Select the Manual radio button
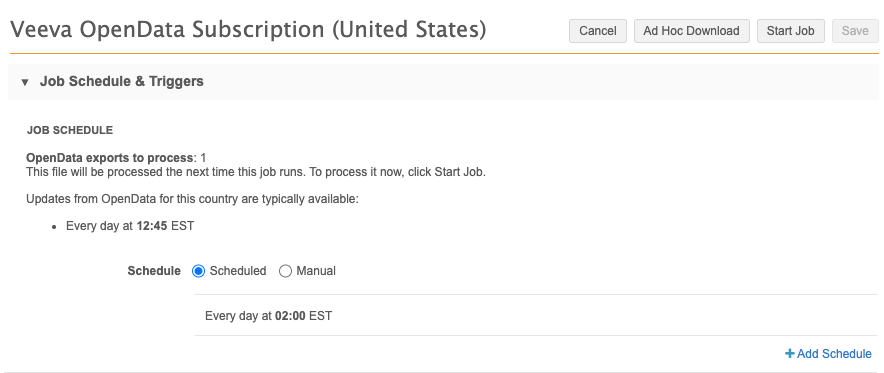Viewport: 884px width, 373px height. [x=285, y=271]
